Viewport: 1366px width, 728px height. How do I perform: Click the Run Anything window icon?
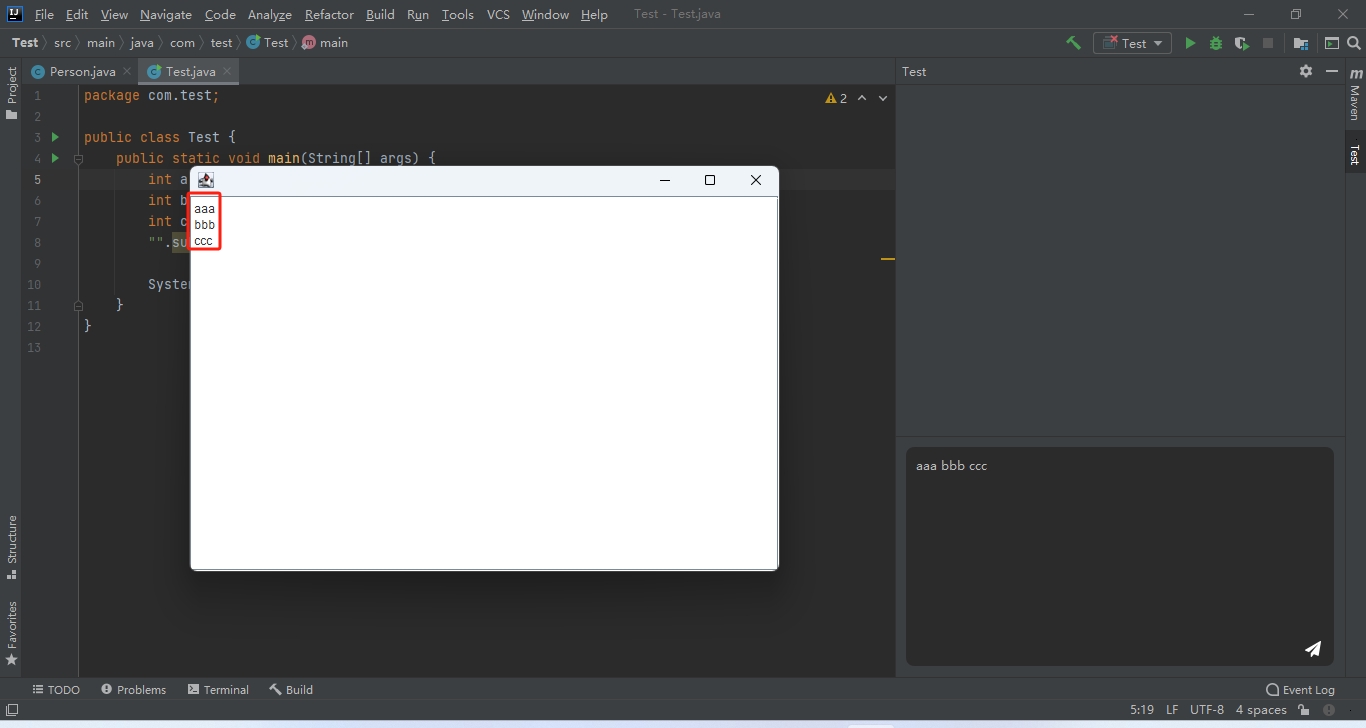[x=1332, y=43]
